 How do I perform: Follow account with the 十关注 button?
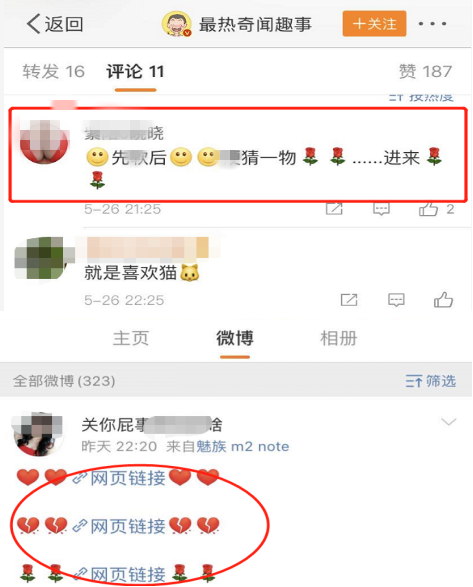coord(374,24)
